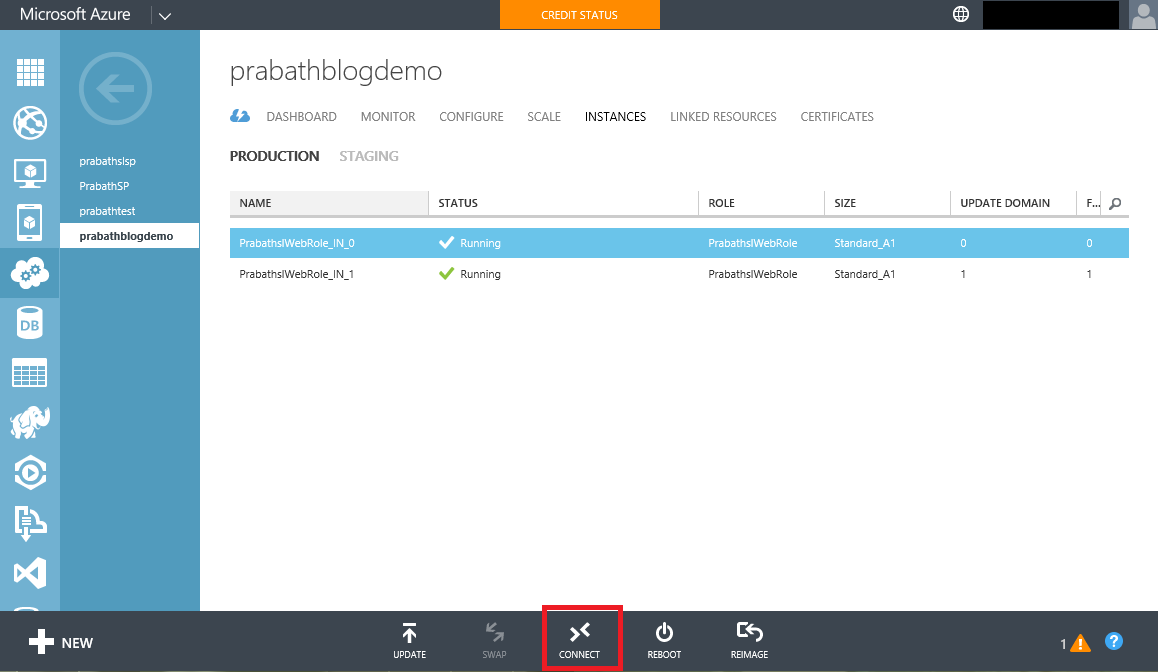Switch to the DASHBOARD tab
The height and width of the screenshot is (672, 1158).
pyautogui.click(x=301, y=117)
